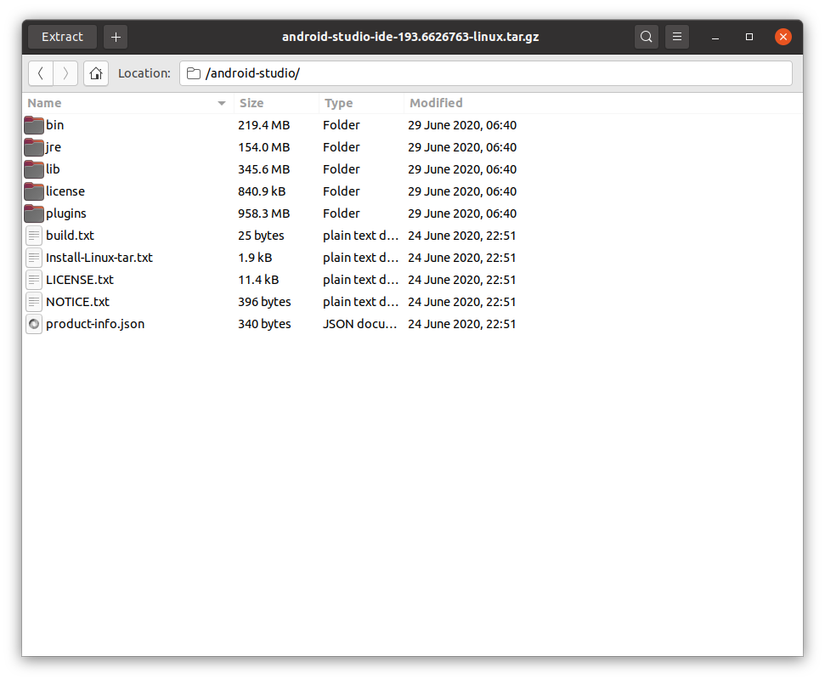Image resolution: width=825 pixels, height=681 pixels.
Task: Select the LICENSE.txt file icon
Action: [x=34, y=280]
